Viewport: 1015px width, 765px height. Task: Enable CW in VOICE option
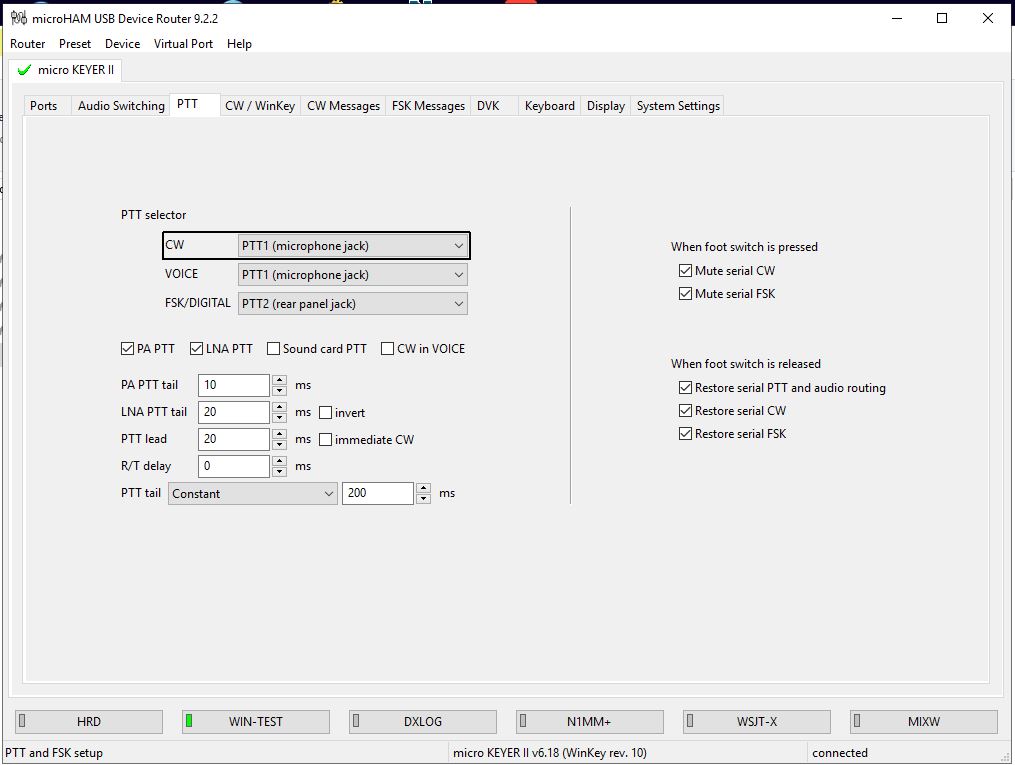(x=388, y=349)
